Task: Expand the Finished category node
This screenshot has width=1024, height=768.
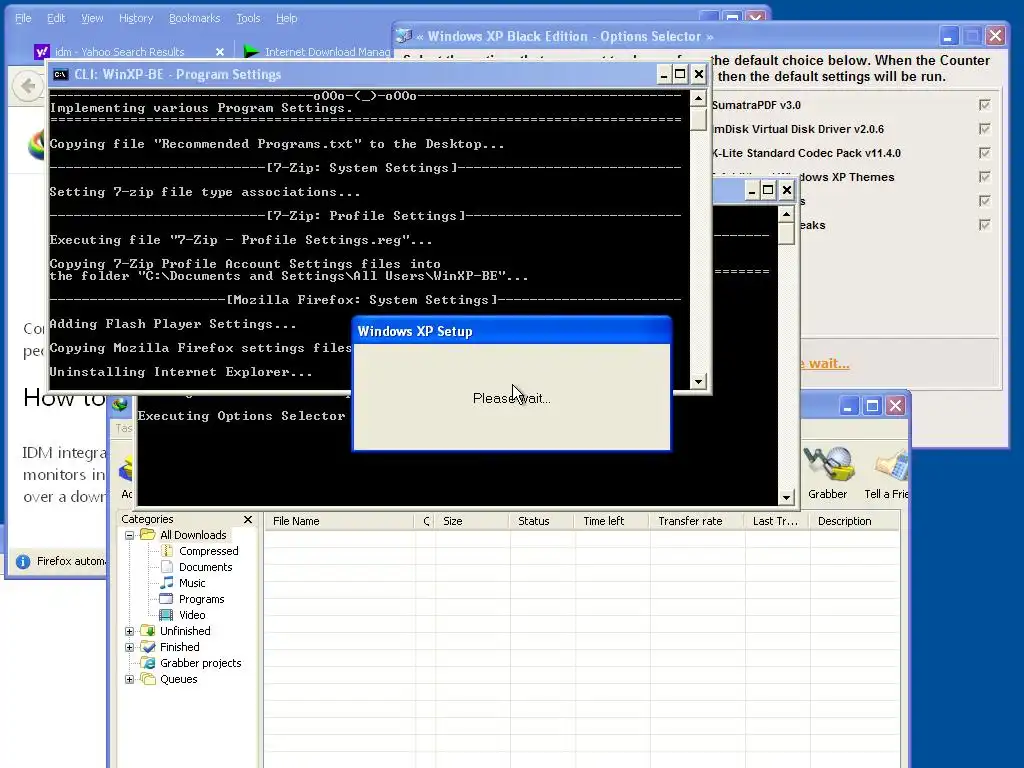Action: [129, 647]
